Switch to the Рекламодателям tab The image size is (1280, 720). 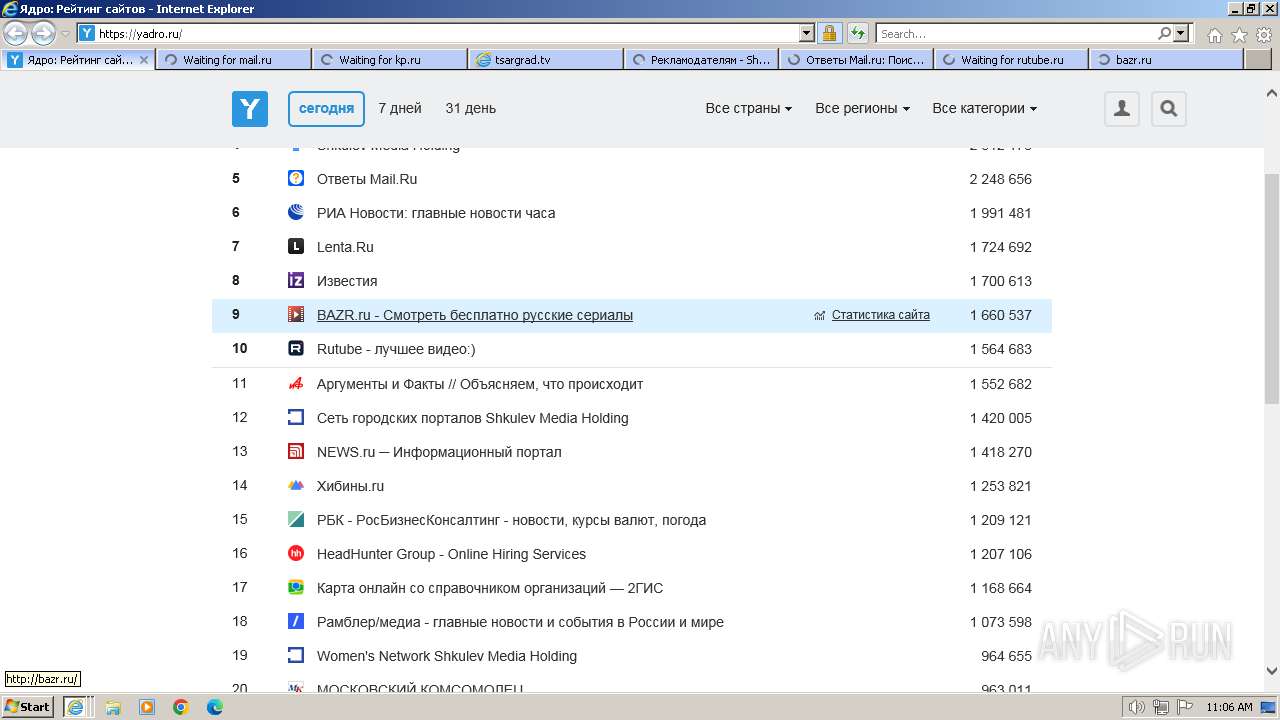pos(701,60)
